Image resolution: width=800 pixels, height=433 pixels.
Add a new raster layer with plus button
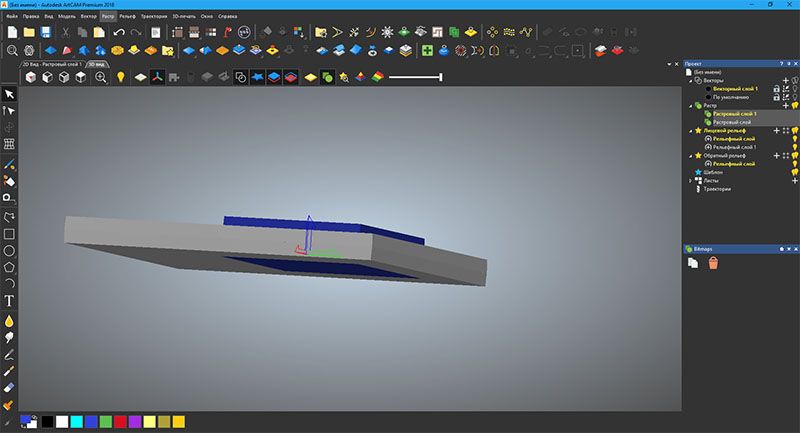(786, 106)
